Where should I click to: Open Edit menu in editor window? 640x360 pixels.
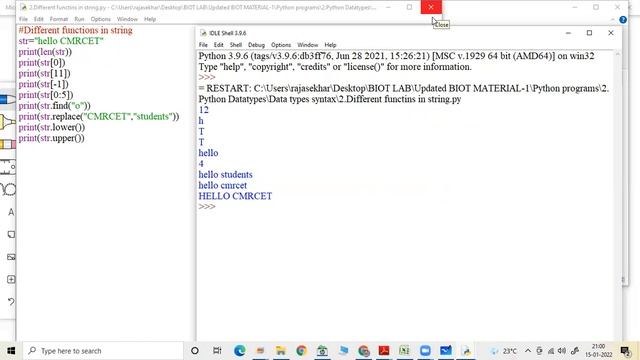click(38, 19)
